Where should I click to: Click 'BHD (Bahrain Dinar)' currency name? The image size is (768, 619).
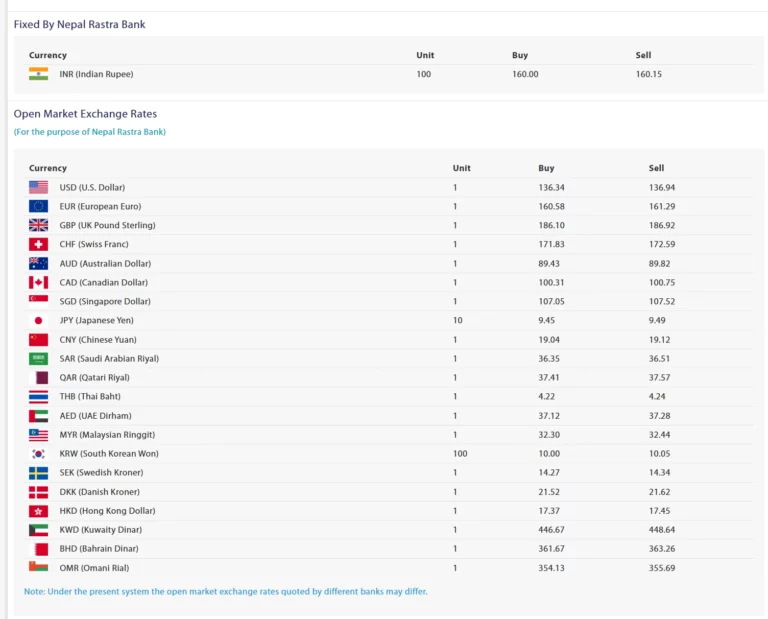[99, 548]
